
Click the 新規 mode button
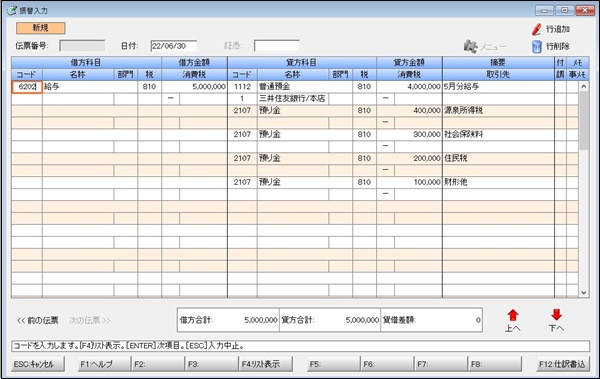pyautogui.click(x=41, y=28)
